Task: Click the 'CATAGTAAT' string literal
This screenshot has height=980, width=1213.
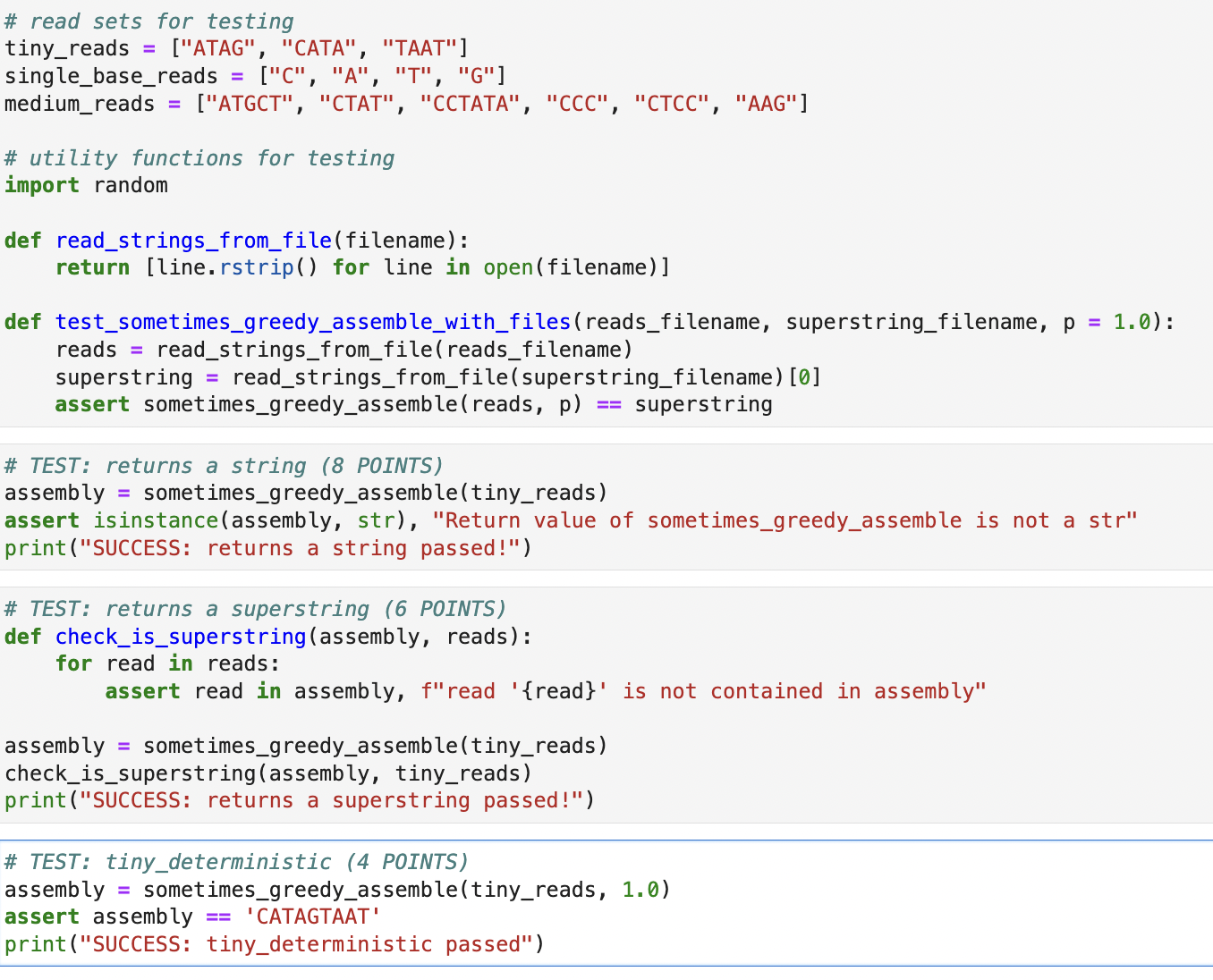Action: pos(312,917)
